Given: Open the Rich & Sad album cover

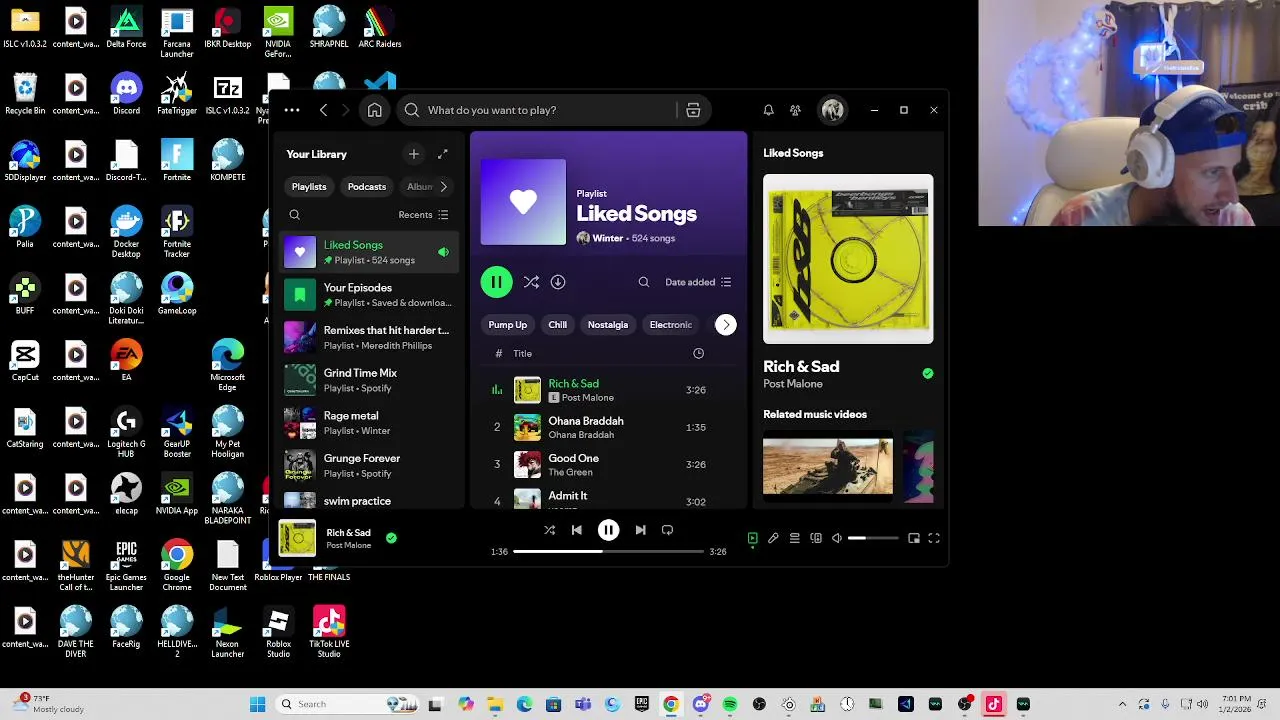Looking at the screenshot, I should coord(848,259).
